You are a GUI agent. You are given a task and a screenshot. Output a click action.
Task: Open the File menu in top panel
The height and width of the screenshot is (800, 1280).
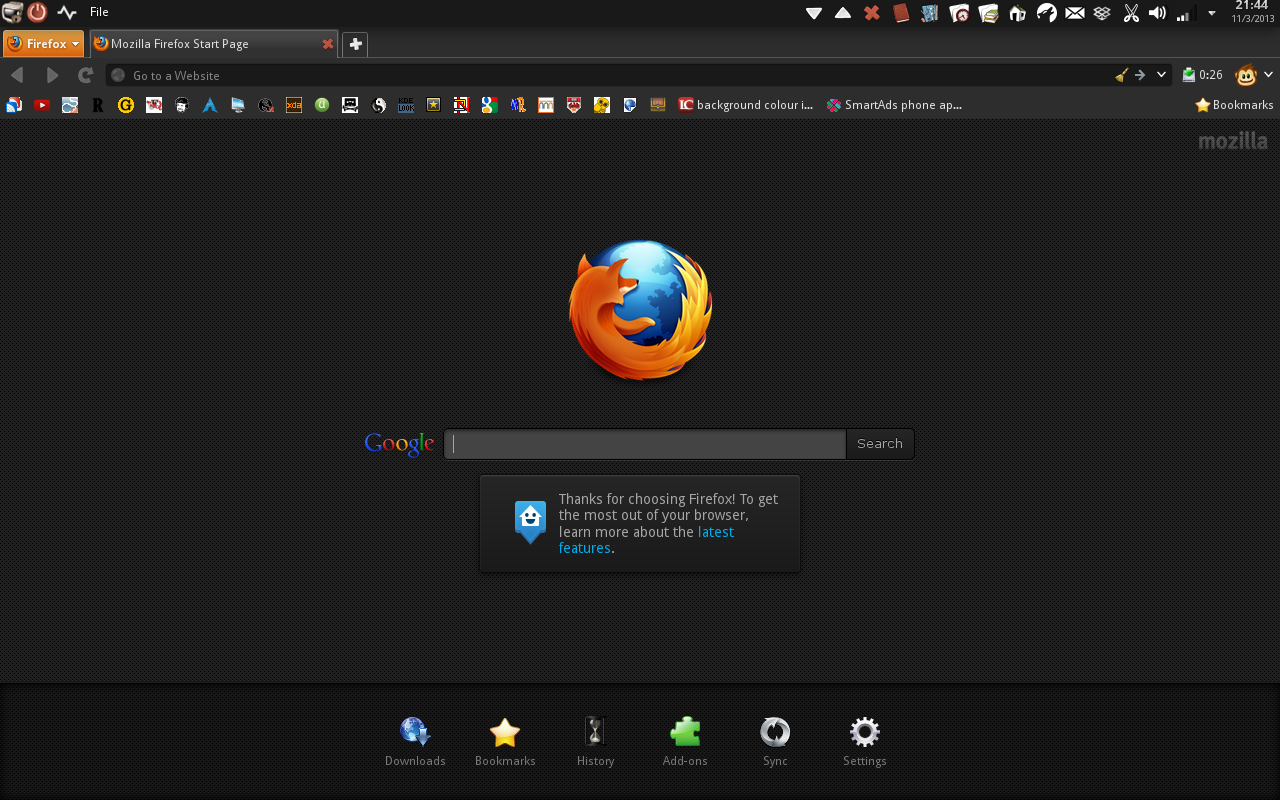pyautogui.click(x=99, y=12)
